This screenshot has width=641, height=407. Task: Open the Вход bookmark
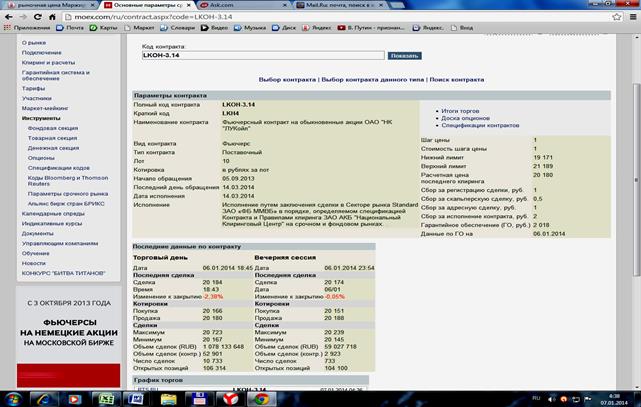[462, 28]
